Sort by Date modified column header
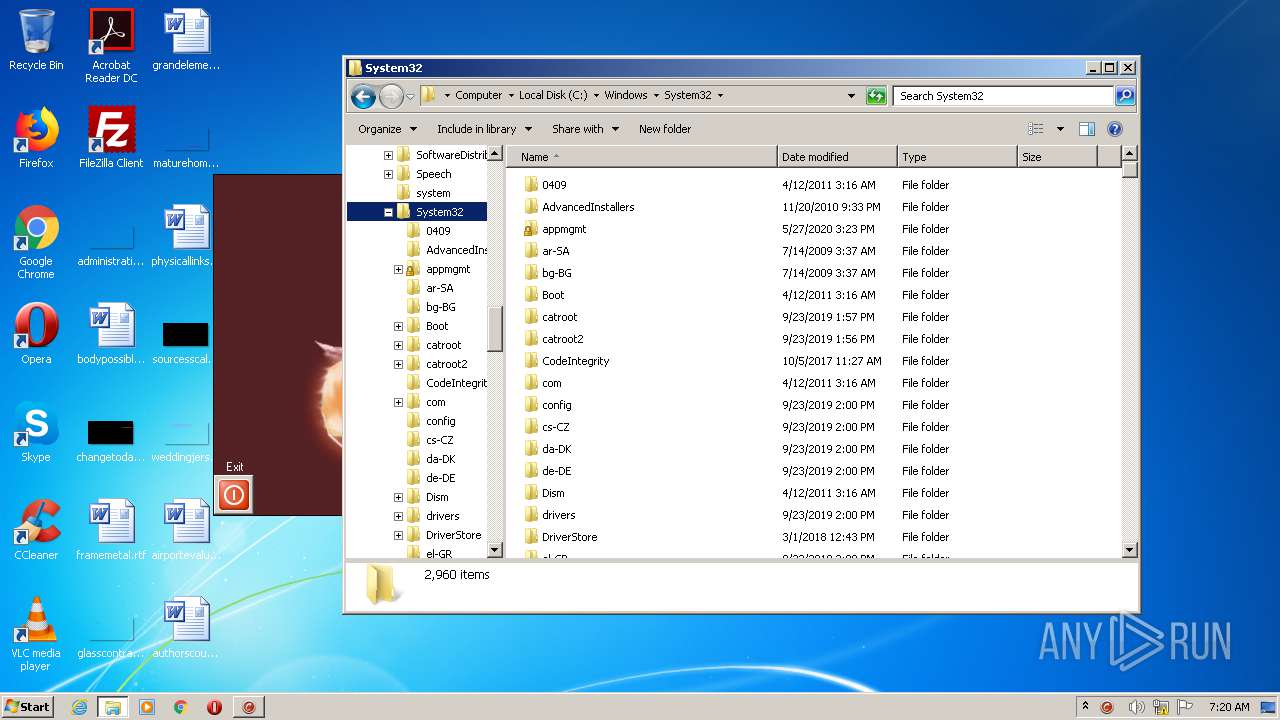This screenshot has width=1280, height=720. [x=837, y=157]
